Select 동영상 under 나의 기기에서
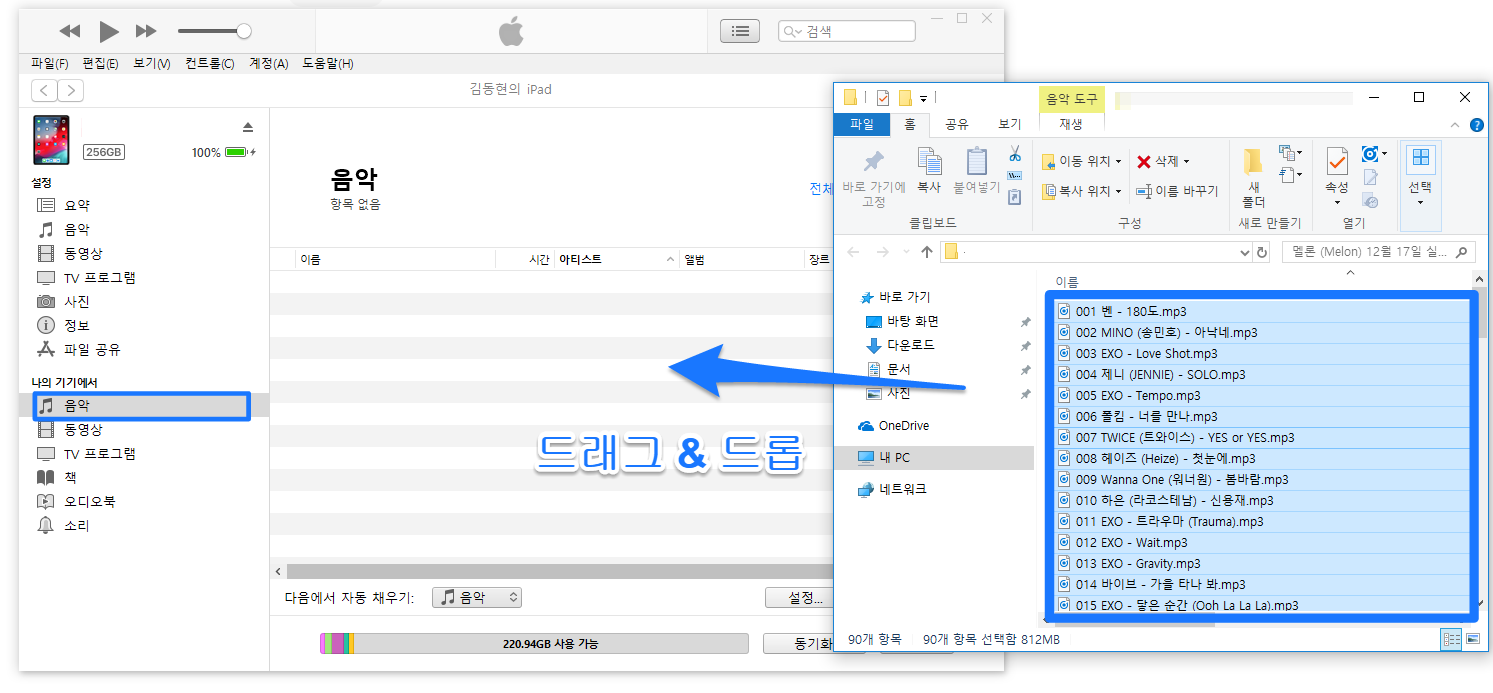The width and height of the screenshot is (1493, 693). pos(83,429)
